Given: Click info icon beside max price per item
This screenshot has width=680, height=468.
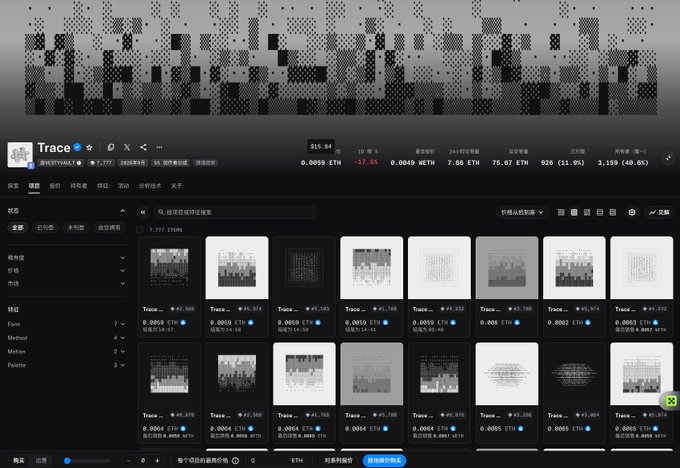Looking at the screenshot, I should [235, 461].
